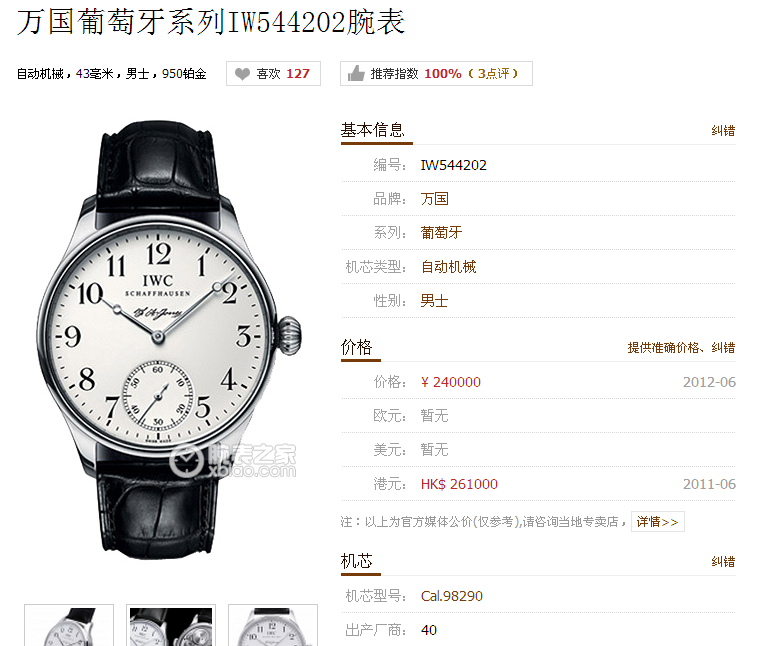Viewport: 765px width, 646px height.
Task: Select the third watch thumbnail
Action: point(273,626)
